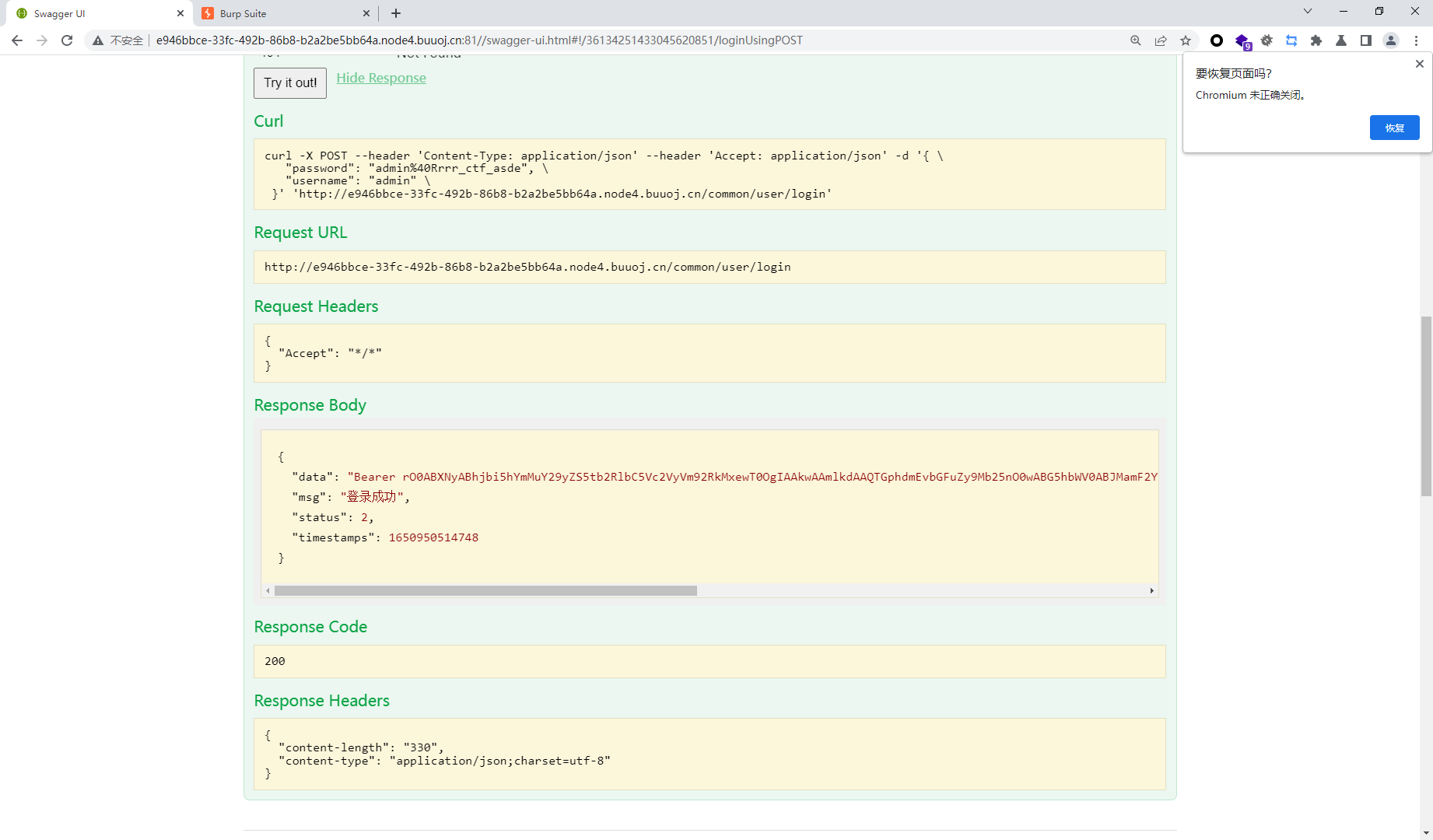1433x840 pixels.
Task: Click the flask-shaped extension icon
Action: [x=1341, y=40]
